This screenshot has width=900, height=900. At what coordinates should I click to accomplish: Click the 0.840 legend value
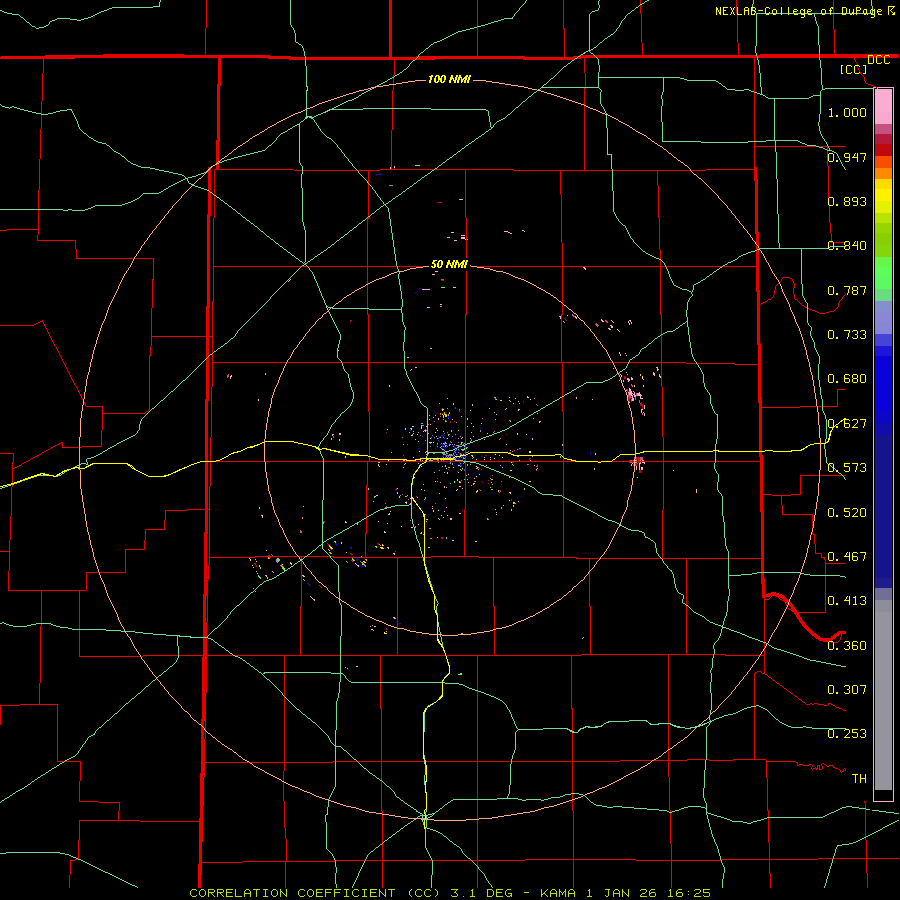847,246
